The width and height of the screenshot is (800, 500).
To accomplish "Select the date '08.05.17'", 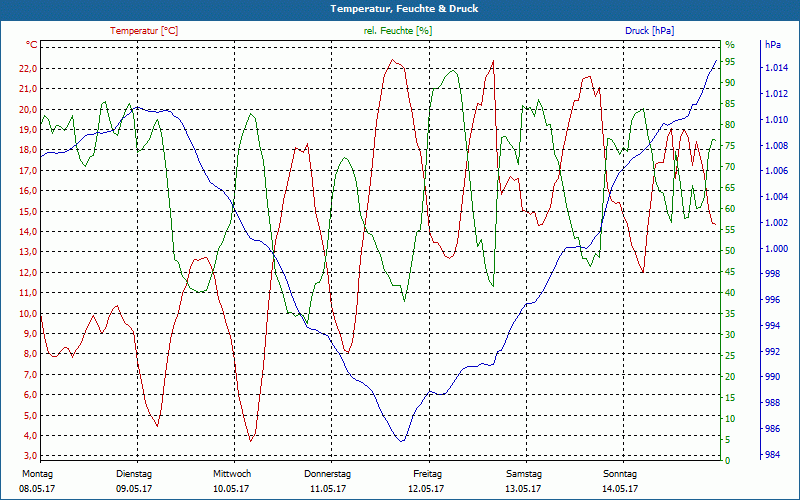I will [x=37, y=489].
